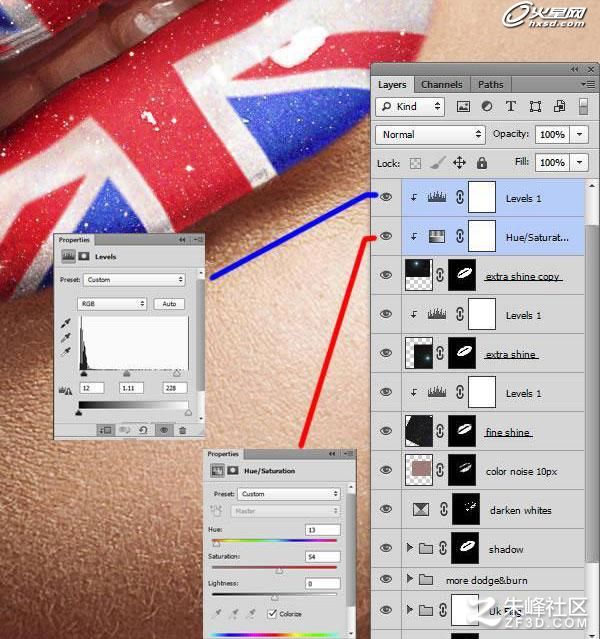
Task: Hide the darken whites layer
Action: (x=386, y=509)
